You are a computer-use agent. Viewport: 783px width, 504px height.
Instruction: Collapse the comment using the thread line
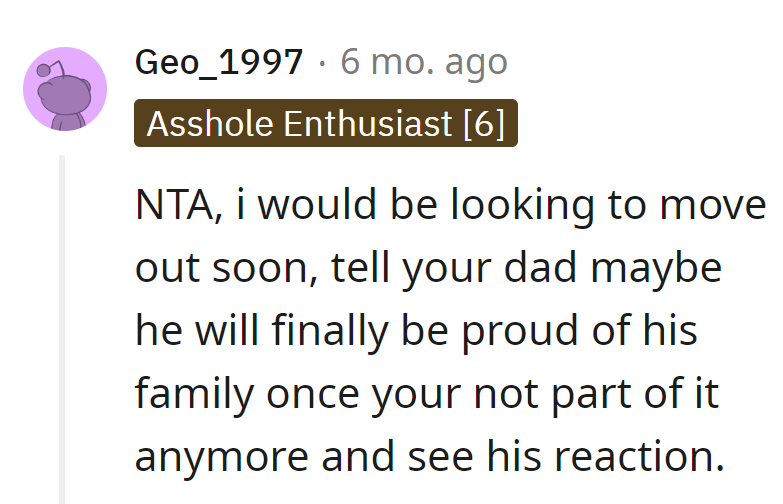(x=61, y=330)
